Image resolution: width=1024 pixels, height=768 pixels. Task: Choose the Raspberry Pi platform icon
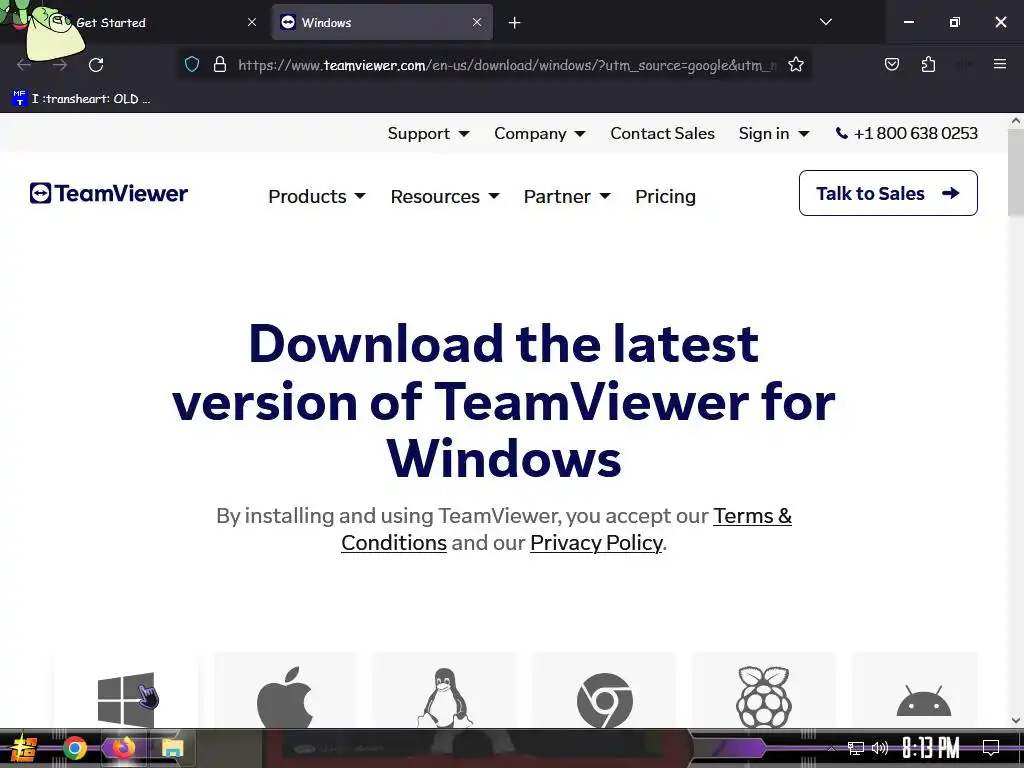click(764, 697)
